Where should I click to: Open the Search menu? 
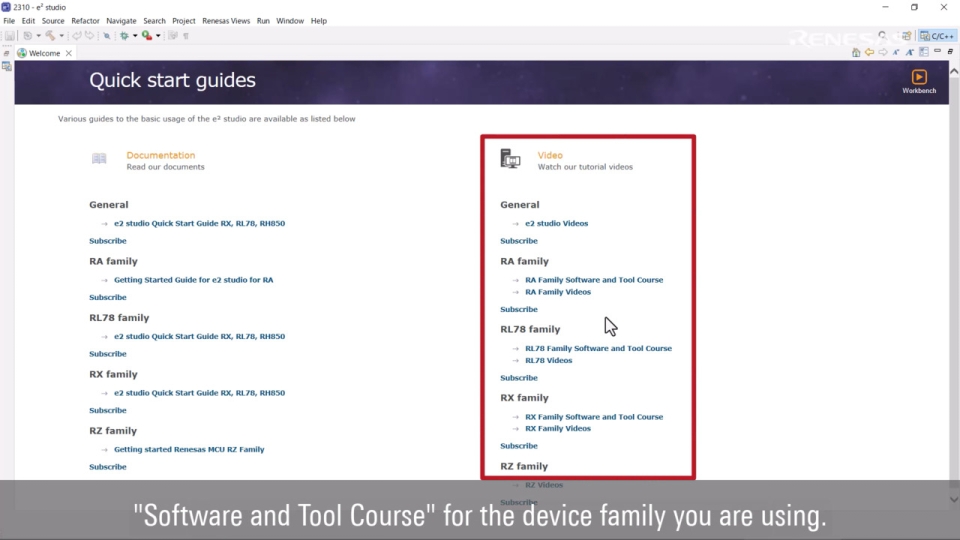154,21
